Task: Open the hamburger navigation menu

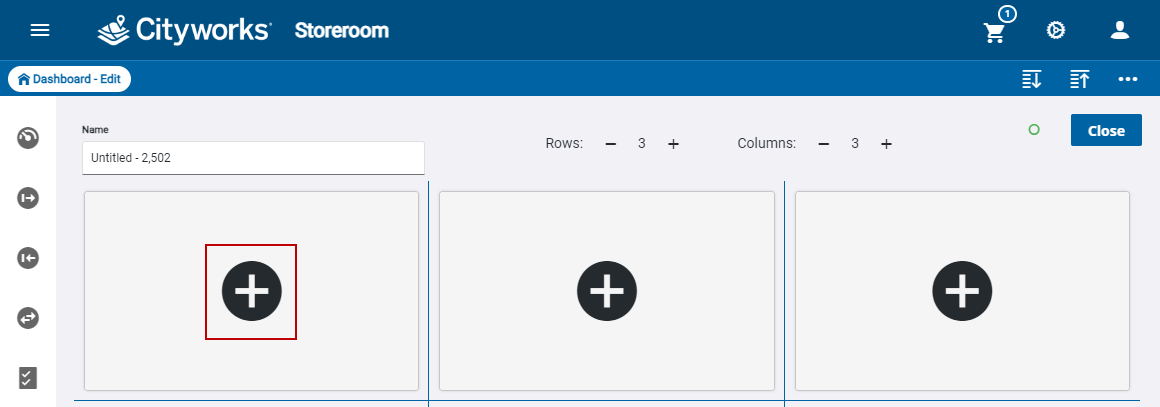Action: click(40, 30)
